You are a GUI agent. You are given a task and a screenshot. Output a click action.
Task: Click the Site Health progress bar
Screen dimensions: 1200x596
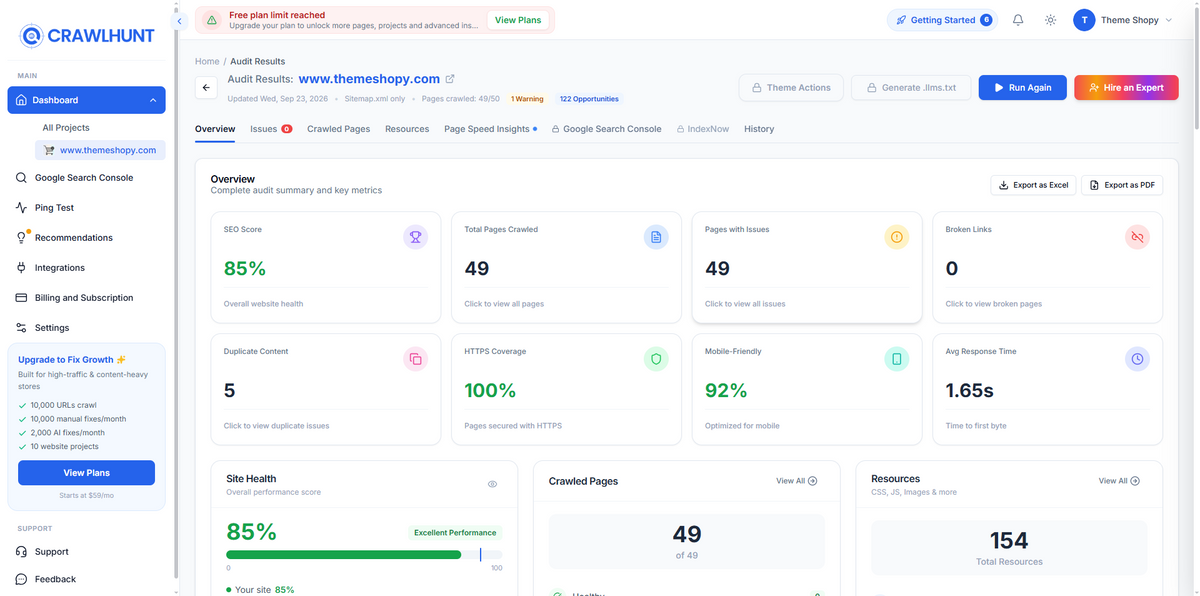(364, 554)
